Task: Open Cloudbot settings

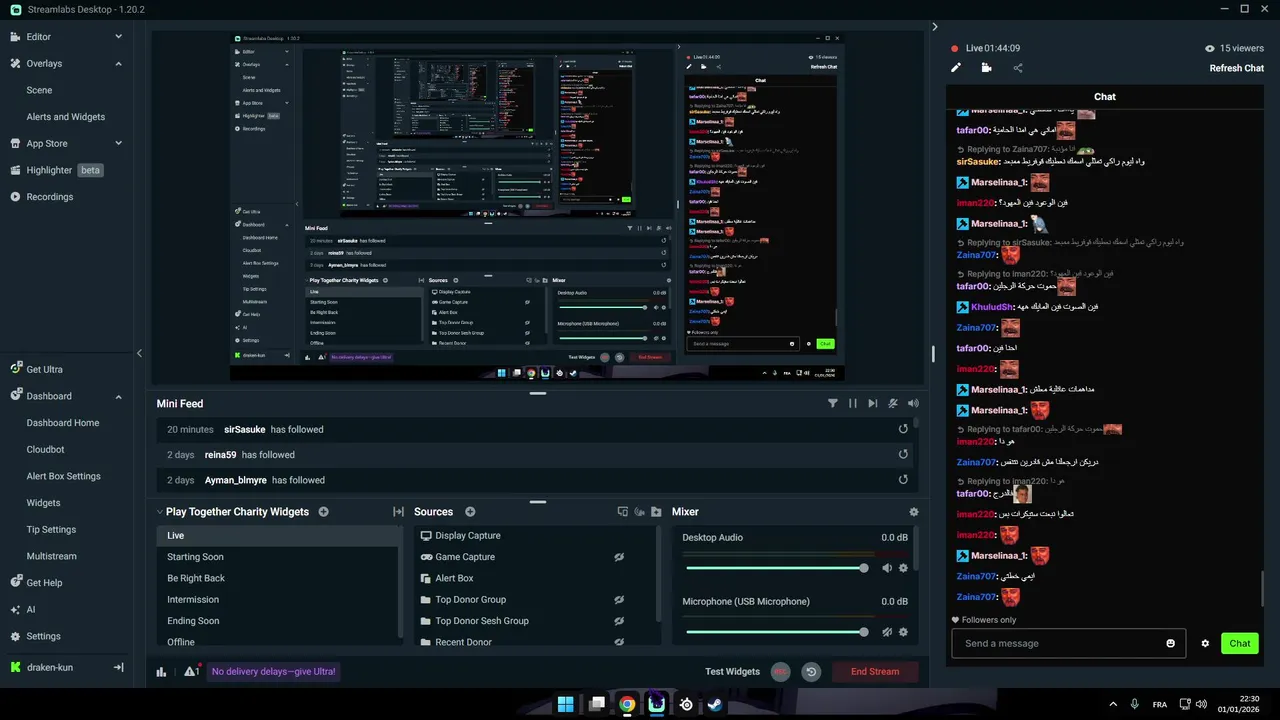Action: [45, 450]
